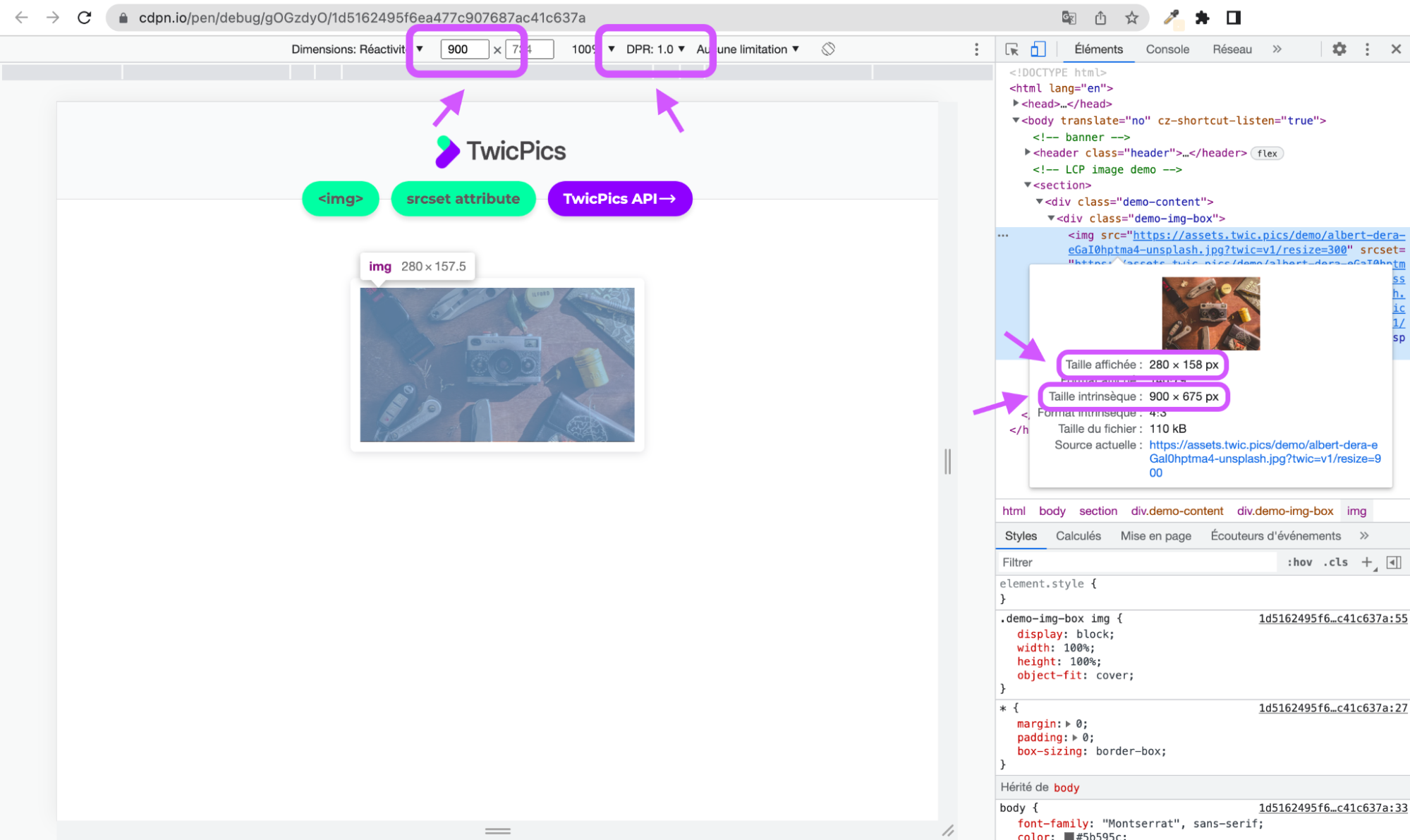The image size is (1410, 840).
Task: Open the DevTools three-dot menu
Action: [1367, 49]
